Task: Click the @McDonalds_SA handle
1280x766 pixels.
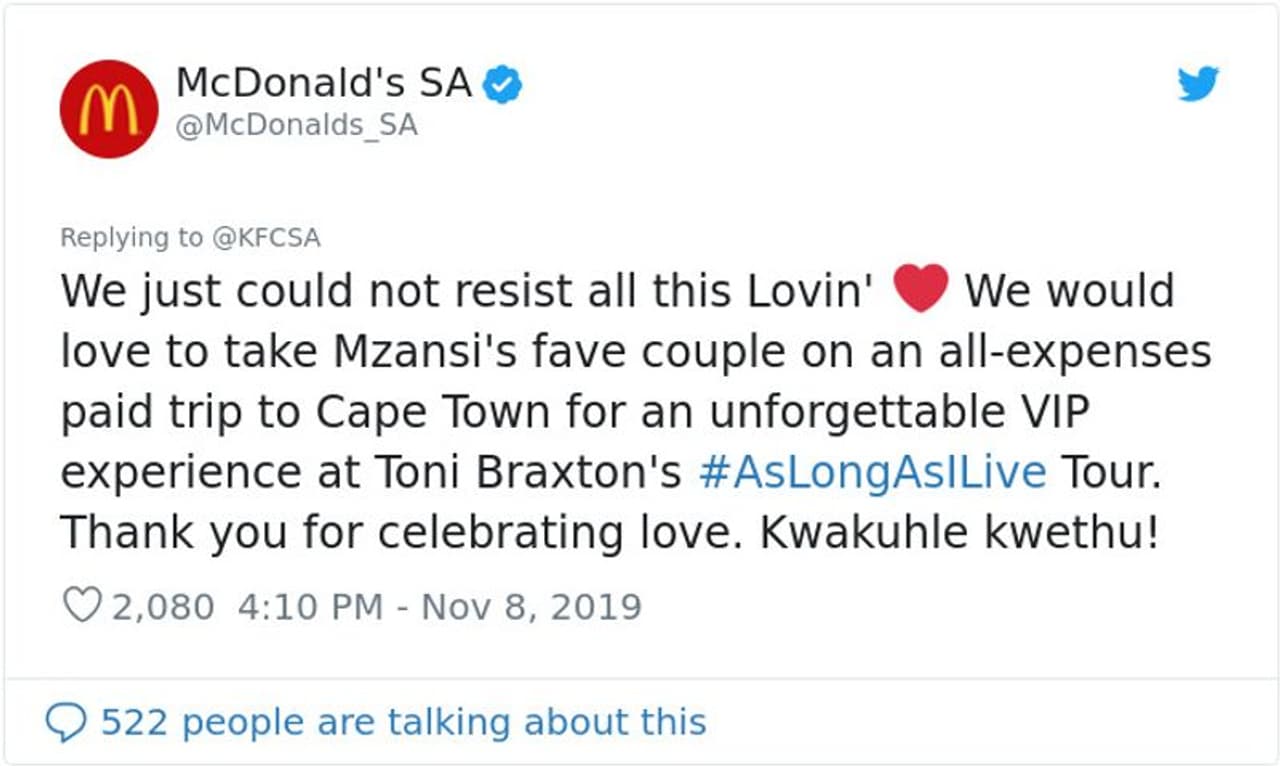Action: [x=296, y=126]
